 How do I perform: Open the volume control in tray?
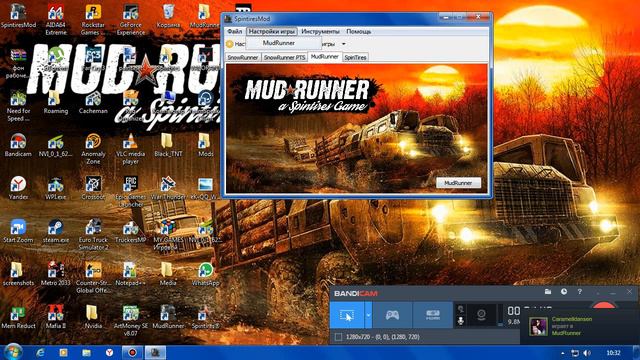click(x=587, y=353)
